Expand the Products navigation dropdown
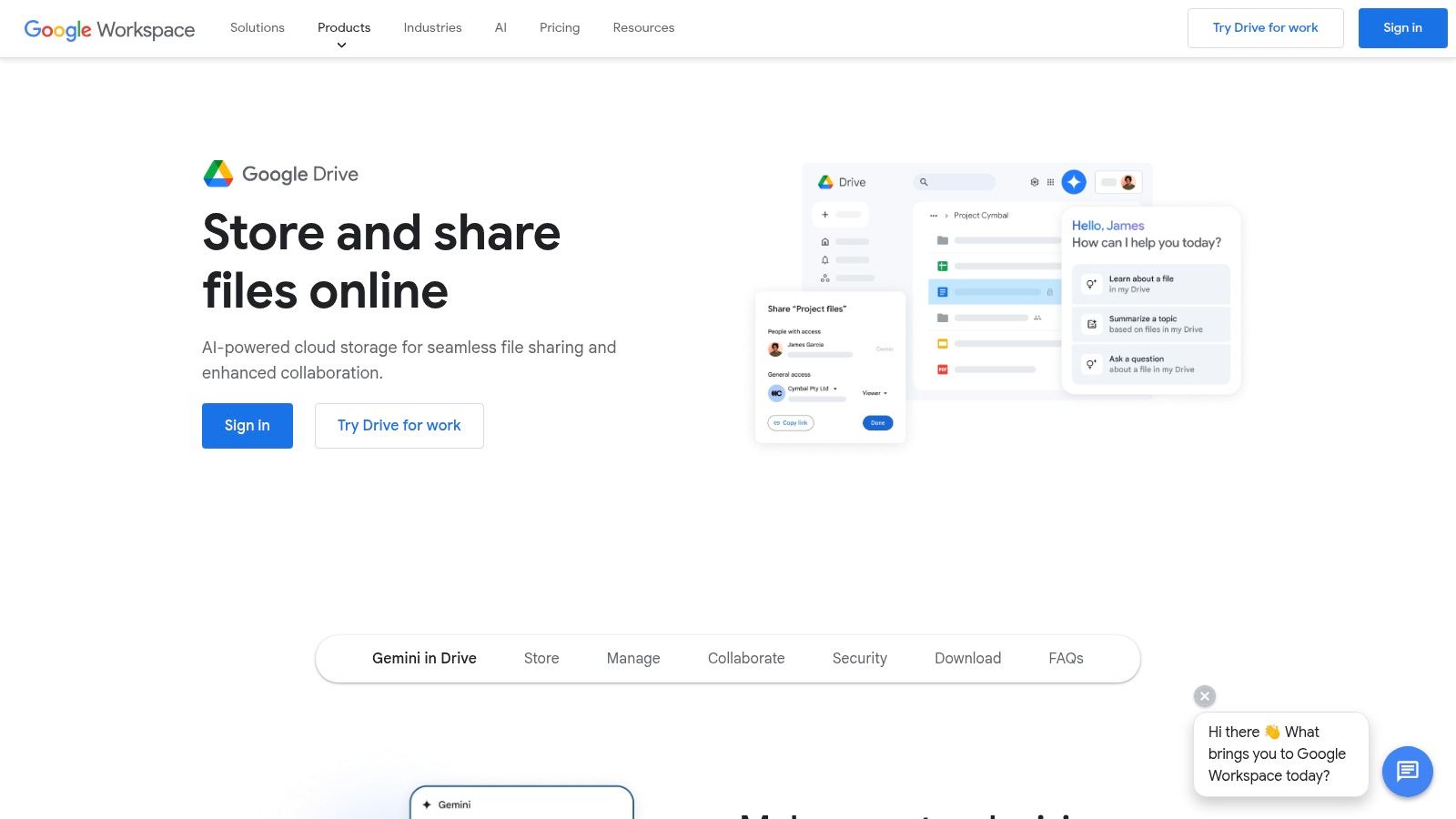The image size is (1456, 819). (x=343, y=27)
